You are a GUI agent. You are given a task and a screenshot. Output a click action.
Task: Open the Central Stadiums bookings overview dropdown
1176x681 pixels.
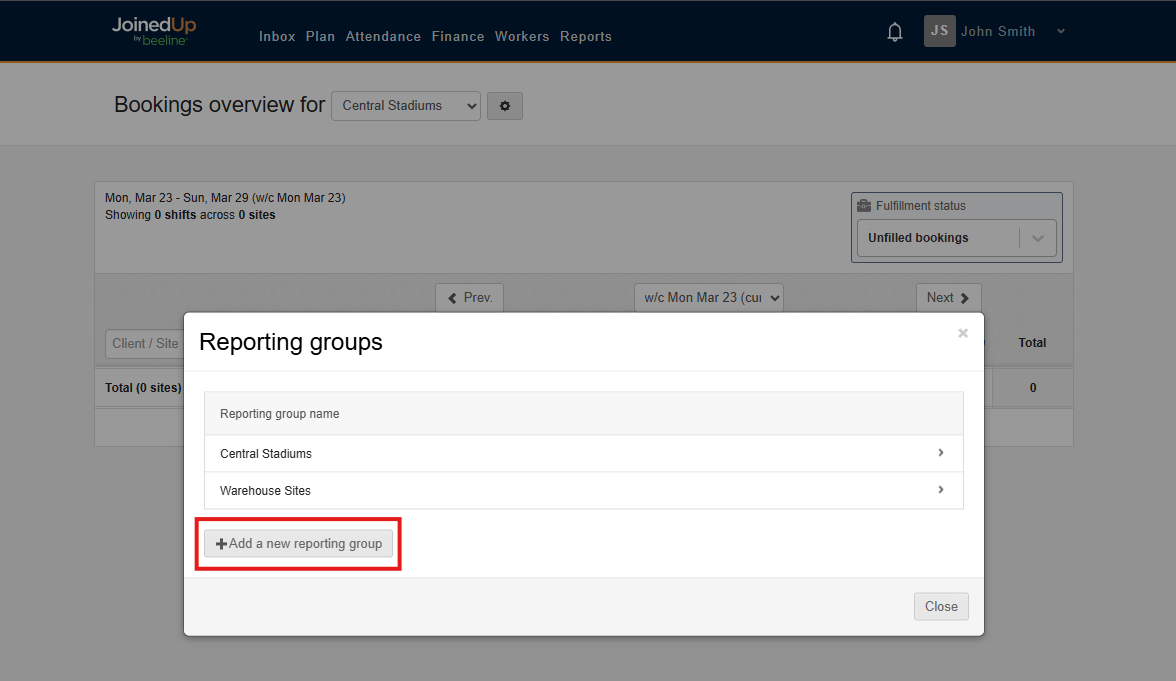click(405, 105)
